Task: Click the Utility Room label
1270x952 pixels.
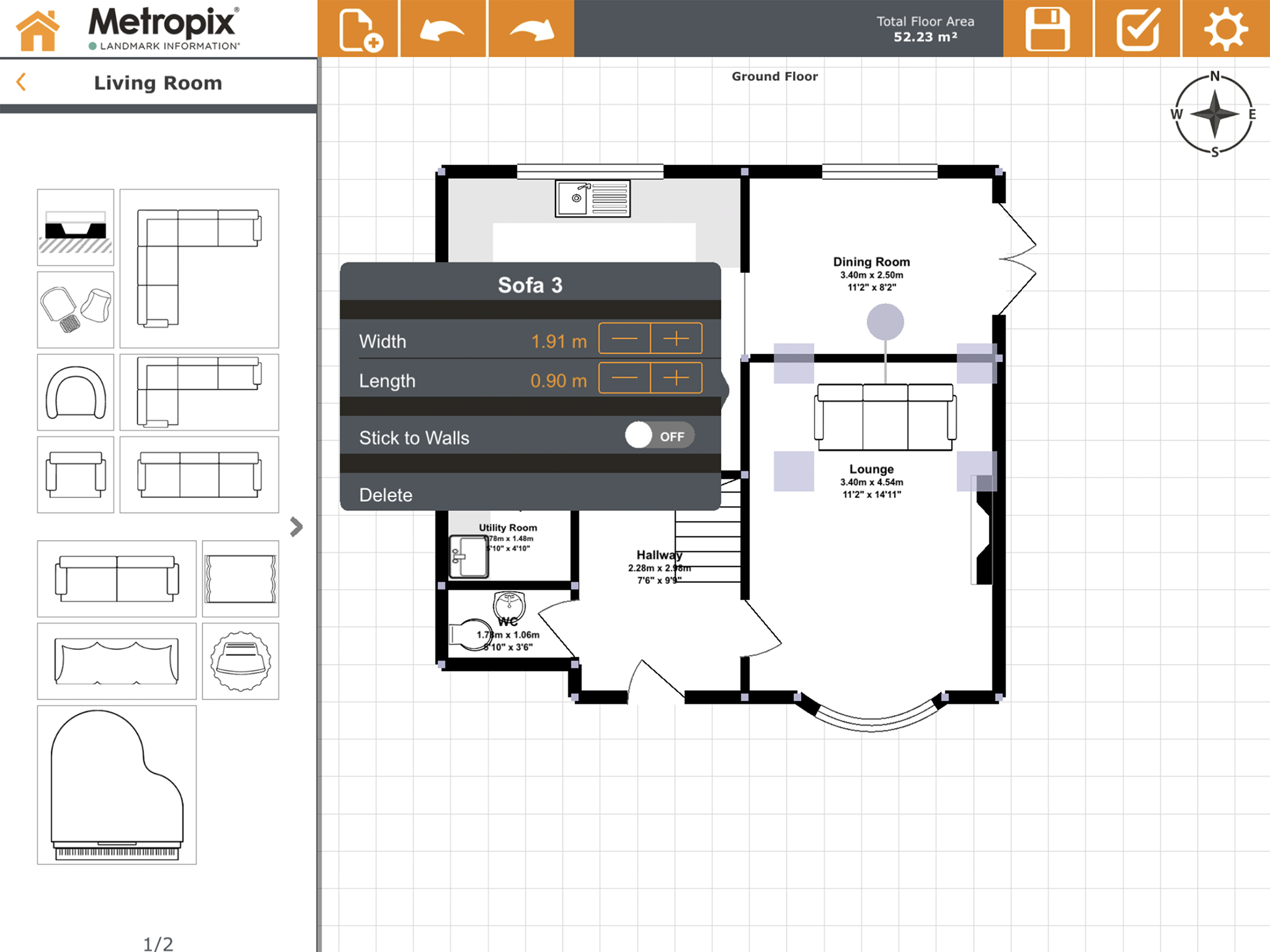Action: tap(508, 527)
